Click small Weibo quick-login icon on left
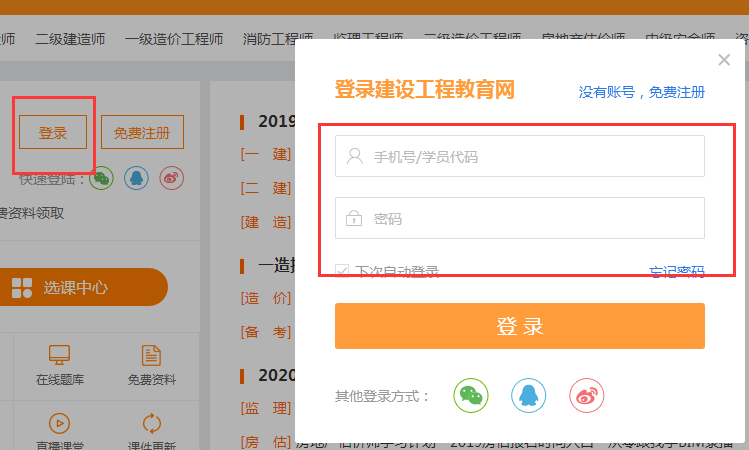Screen dimensions: 749x450 point(171,177)
